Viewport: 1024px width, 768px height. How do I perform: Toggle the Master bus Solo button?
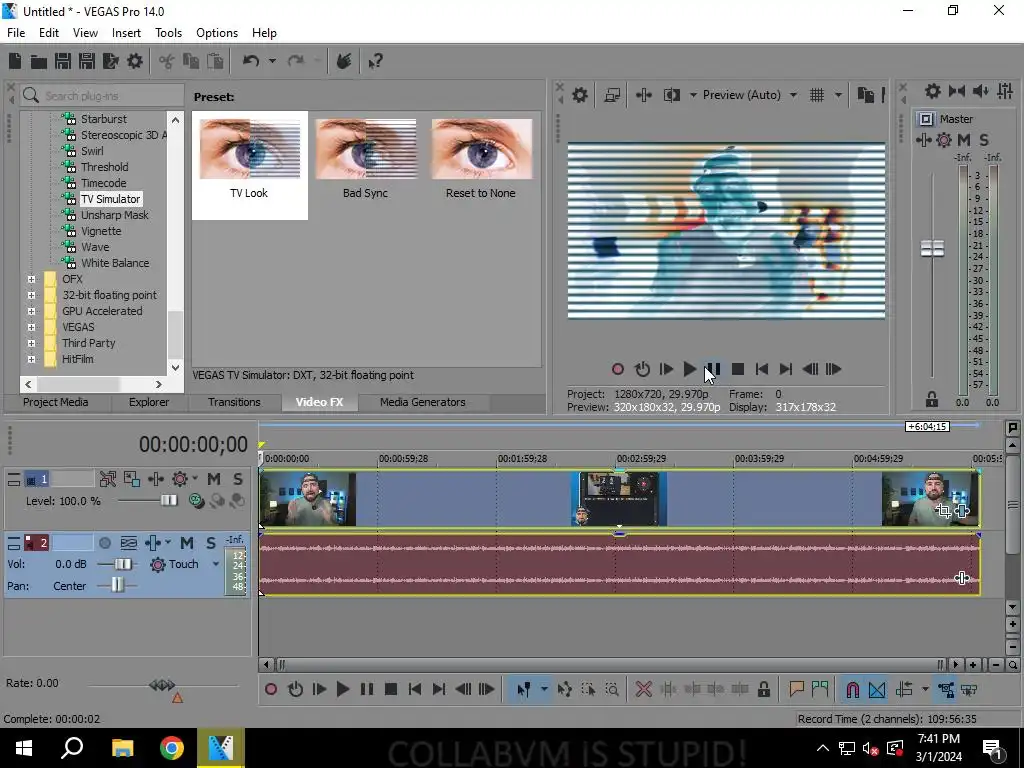pos(984,140)
